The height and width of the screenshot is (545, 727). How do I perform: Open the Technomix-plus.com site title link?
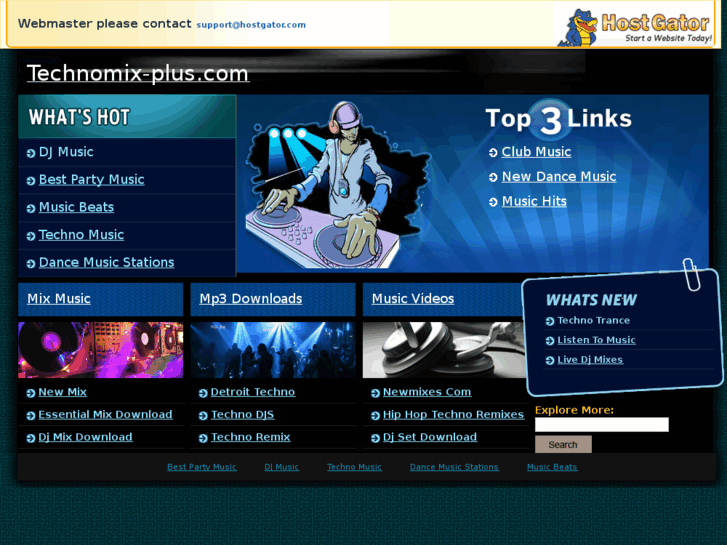(138, 74)
